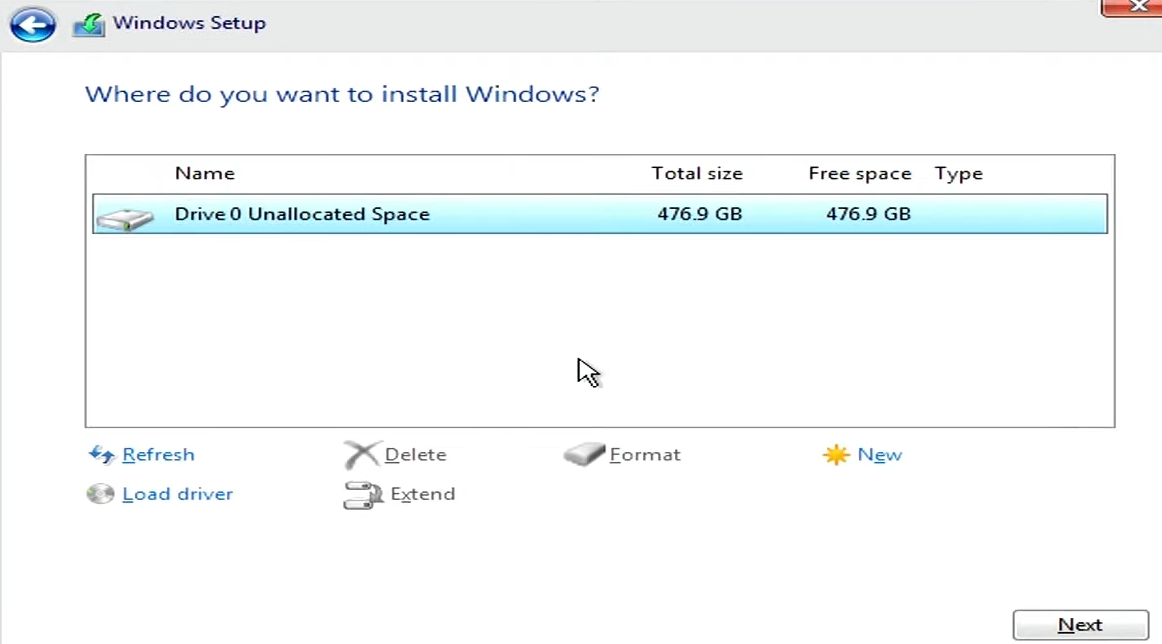Open the Refresh link
1162x644 pixels.
tap(159, 454)
